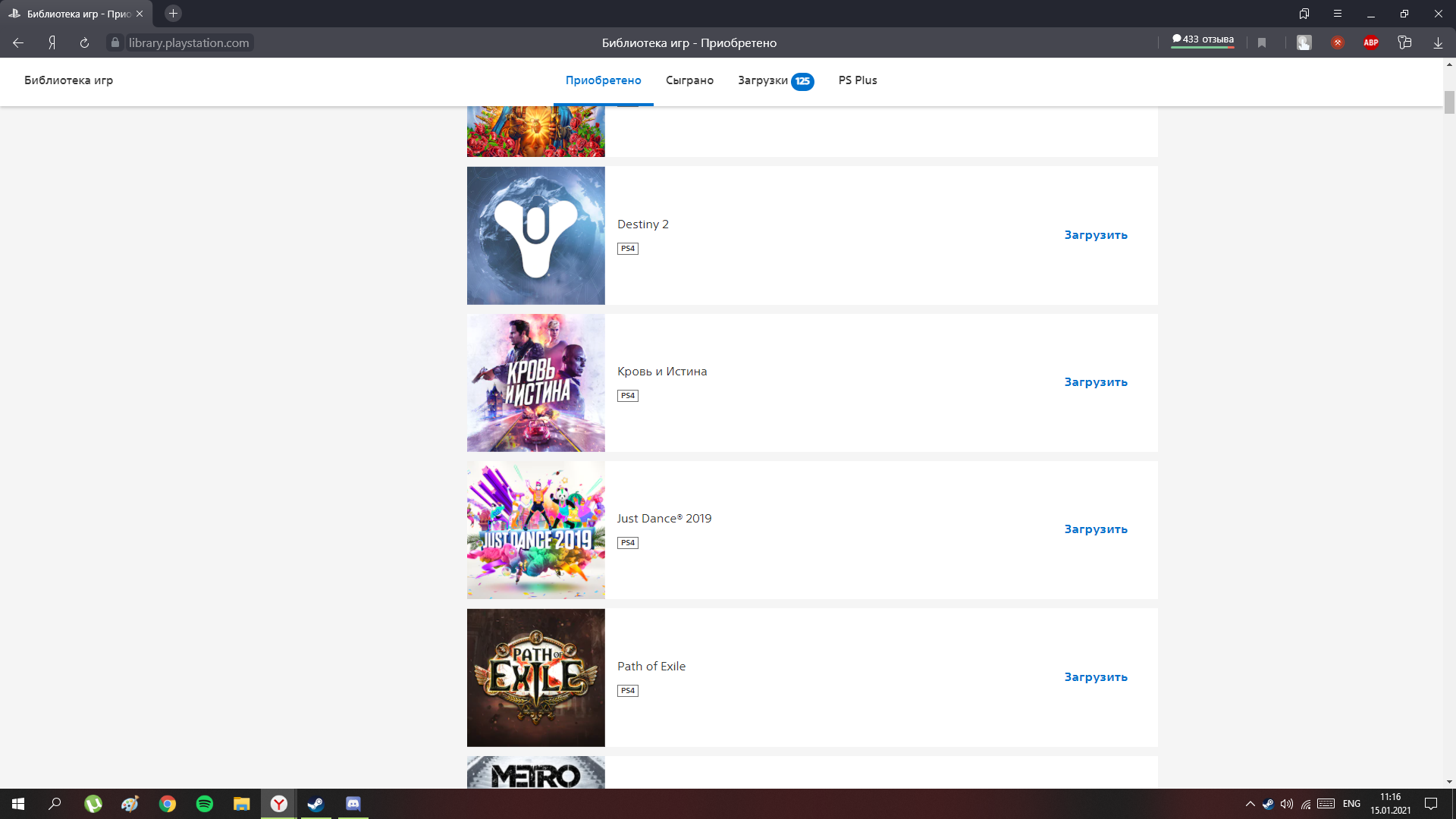Open the Windows notification center
Image resolution: width=1456 pixels, height=819 pixels.
tap(1431, 804)
